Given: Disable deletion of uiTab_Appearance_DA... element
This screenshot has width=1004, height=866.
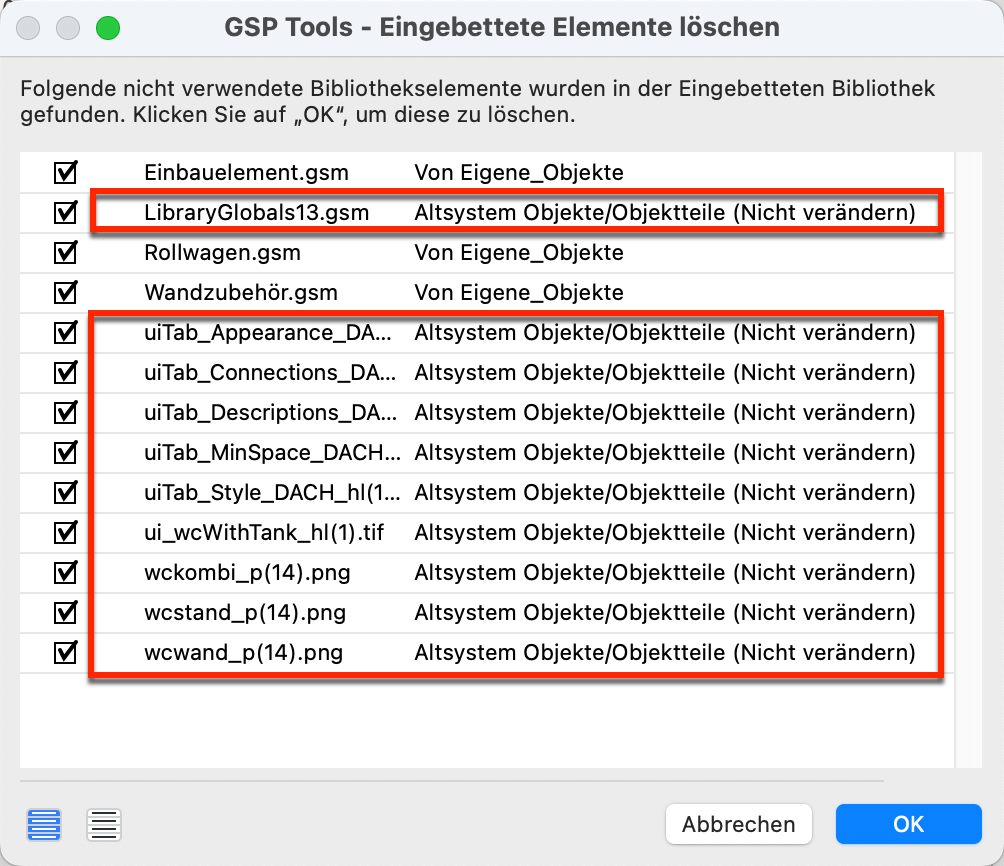Looking at the screenshot, I should point(65,332).
